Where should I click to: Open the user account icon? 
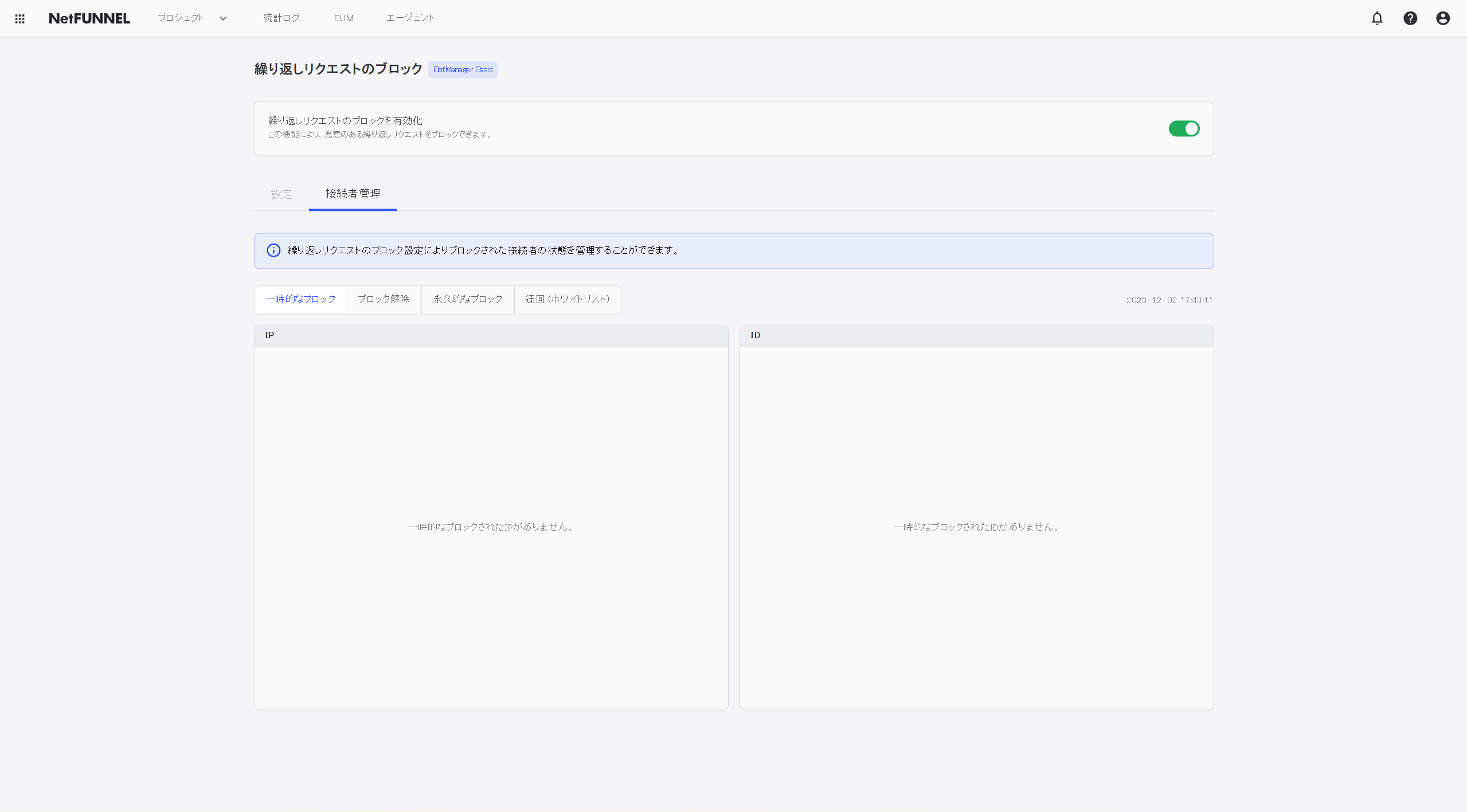[x=1443, y=18]
